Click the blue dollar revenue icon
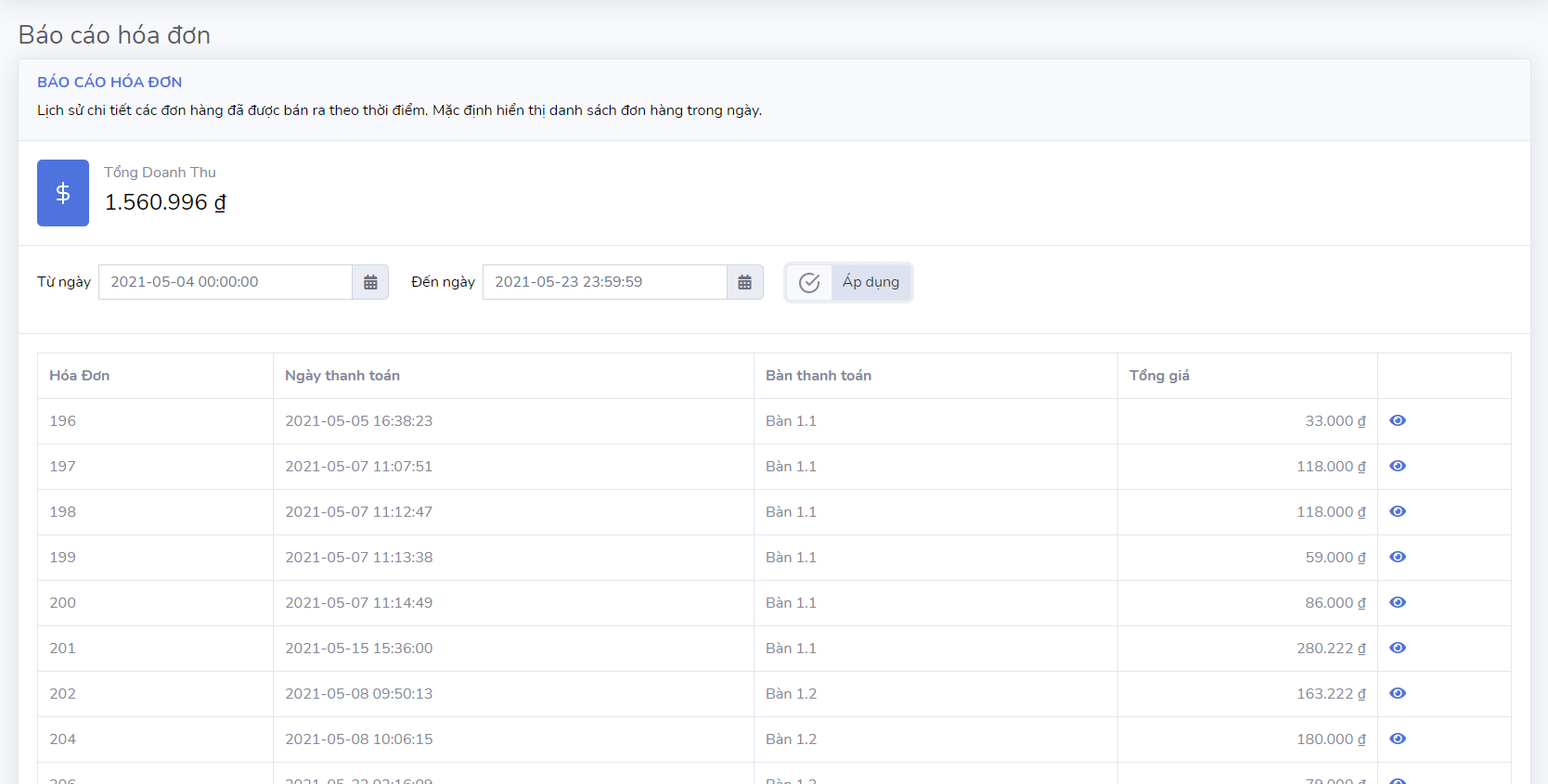The image size is (1548, 784). click(63, 193)
